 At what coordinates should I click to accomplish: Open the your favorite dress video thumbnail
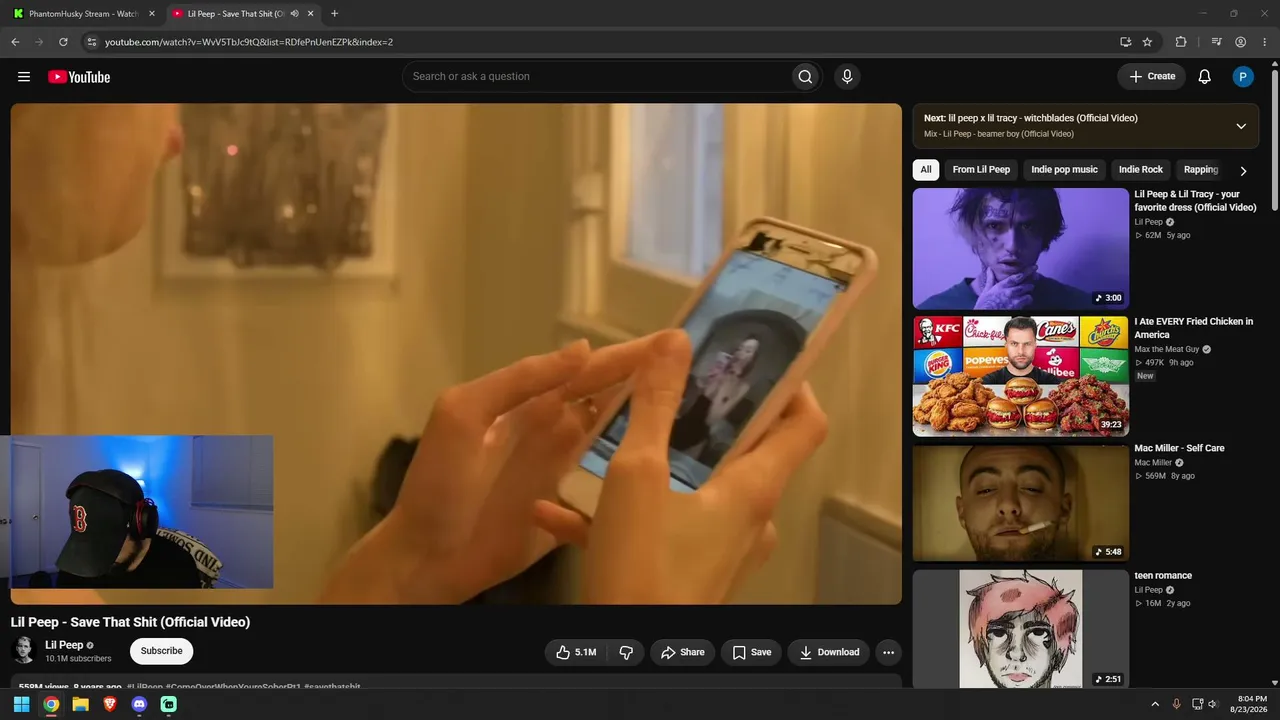(1020, 249)
